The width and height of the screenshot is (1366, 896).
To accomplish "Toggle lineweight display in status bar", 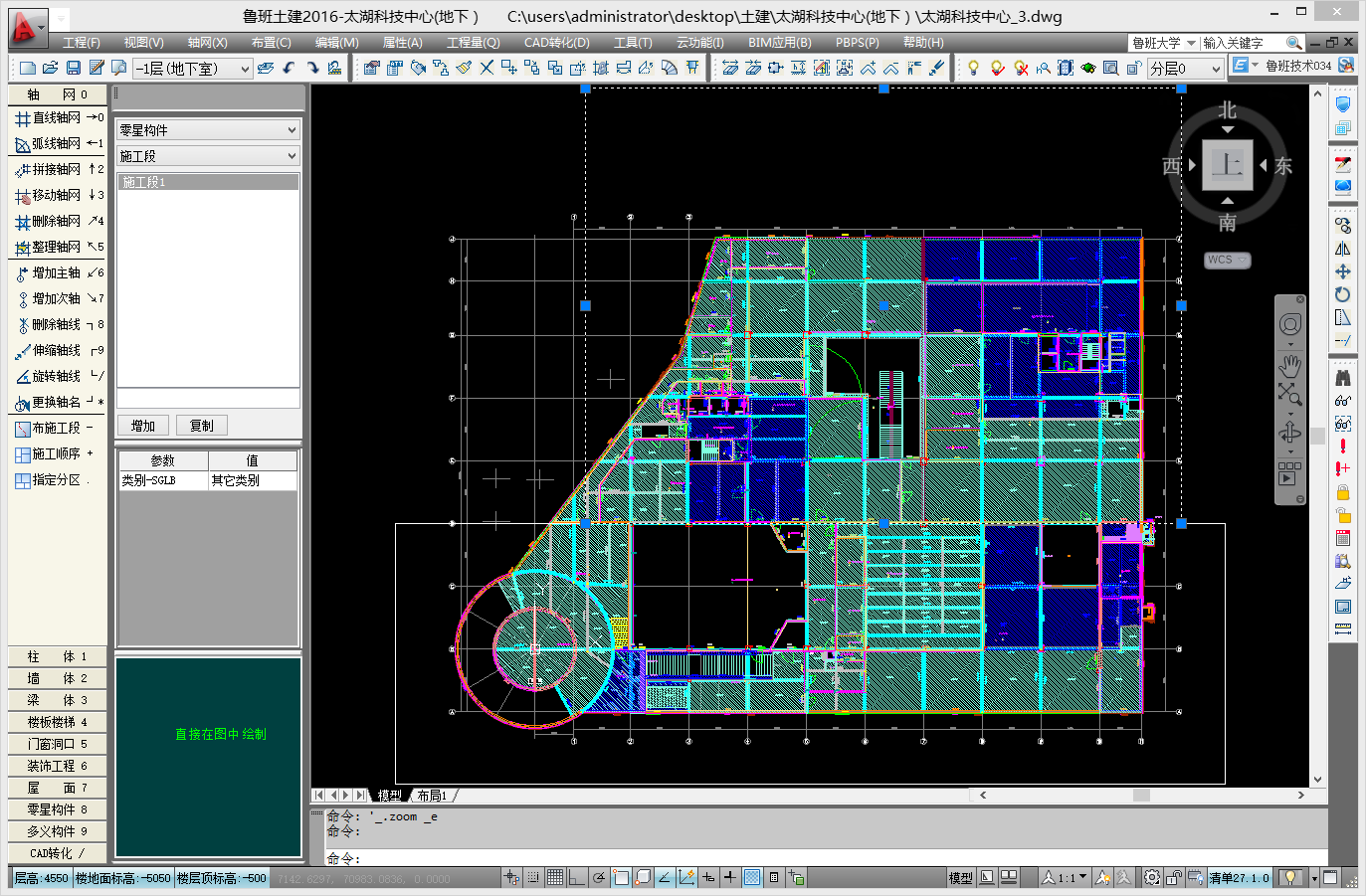I will click(x=730, y=877).
